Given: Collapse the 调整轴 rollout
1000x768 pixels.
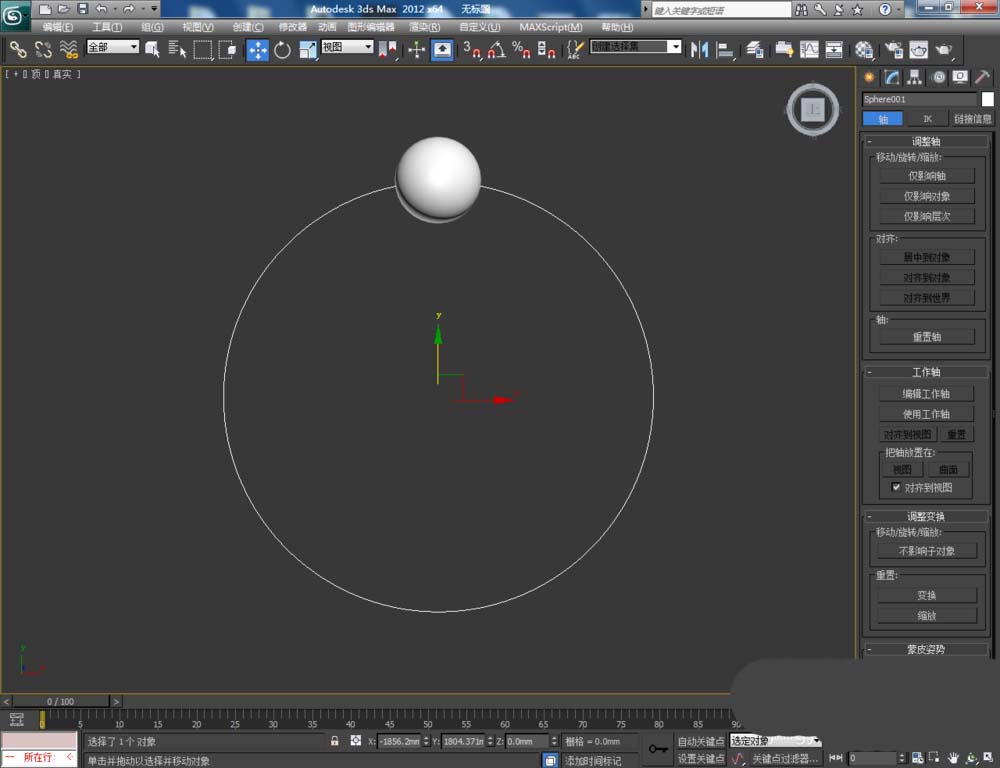Looking at the screenshot, I should point(926,142).
